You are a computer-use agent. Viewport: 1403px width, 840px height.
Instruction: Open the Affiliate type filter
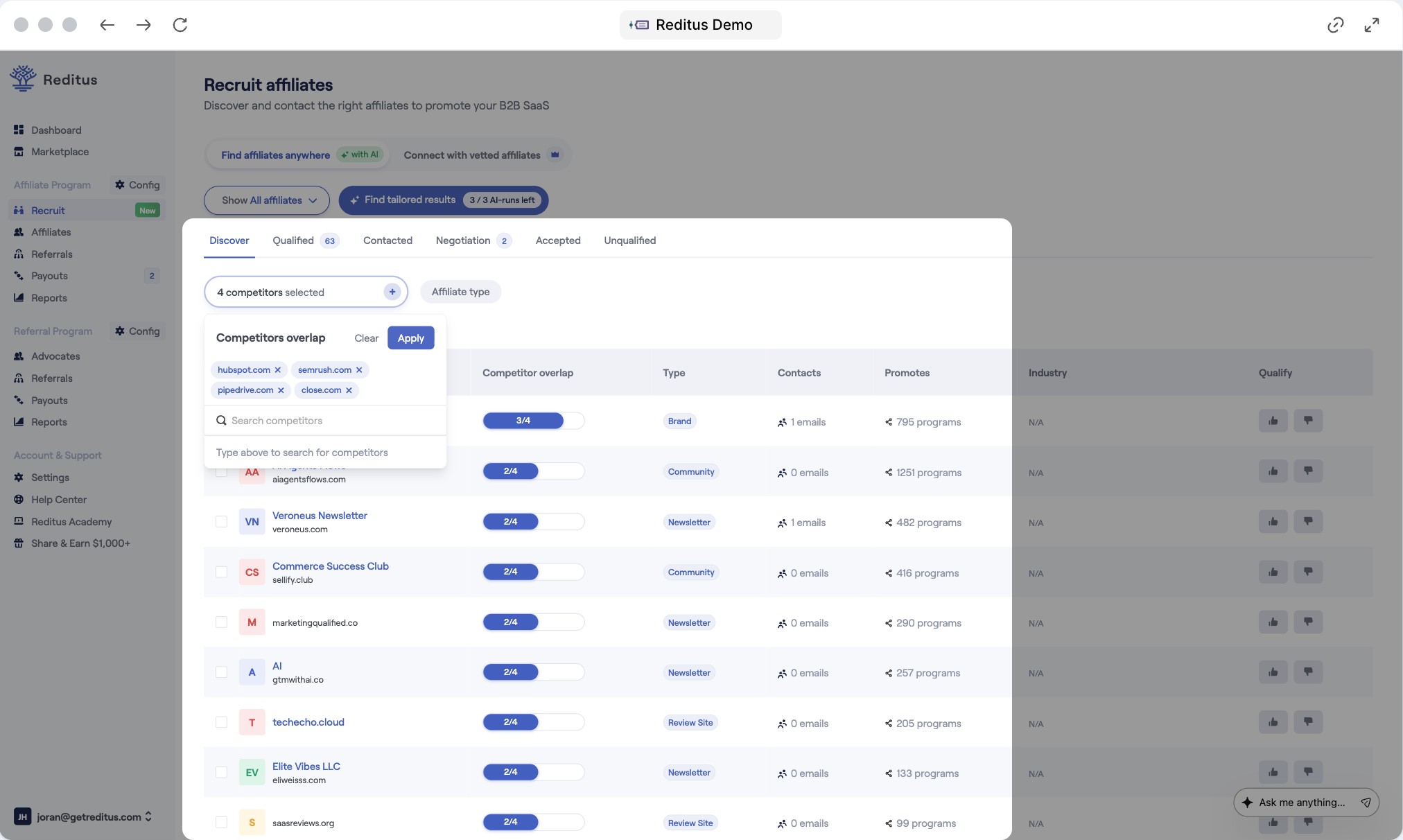pyautogui.click(x=460, y=292)
